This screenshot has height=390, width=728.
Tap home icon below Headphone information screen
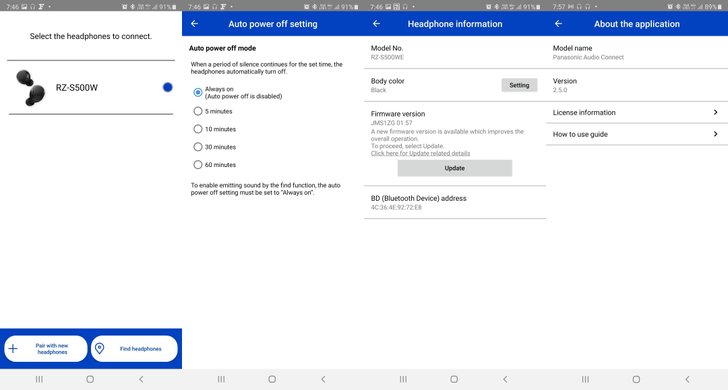pyautogui.click(x=454, y=379)
